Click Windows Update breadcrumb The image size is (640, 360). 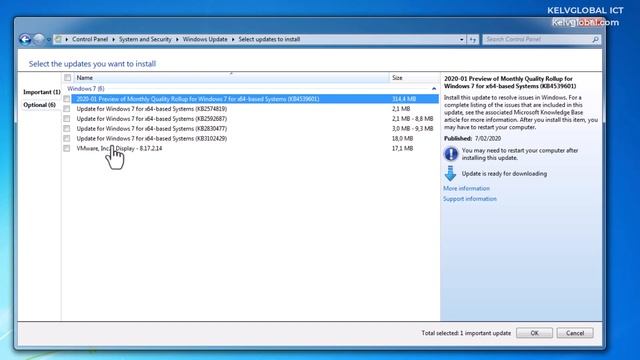[x=205, y=39]
